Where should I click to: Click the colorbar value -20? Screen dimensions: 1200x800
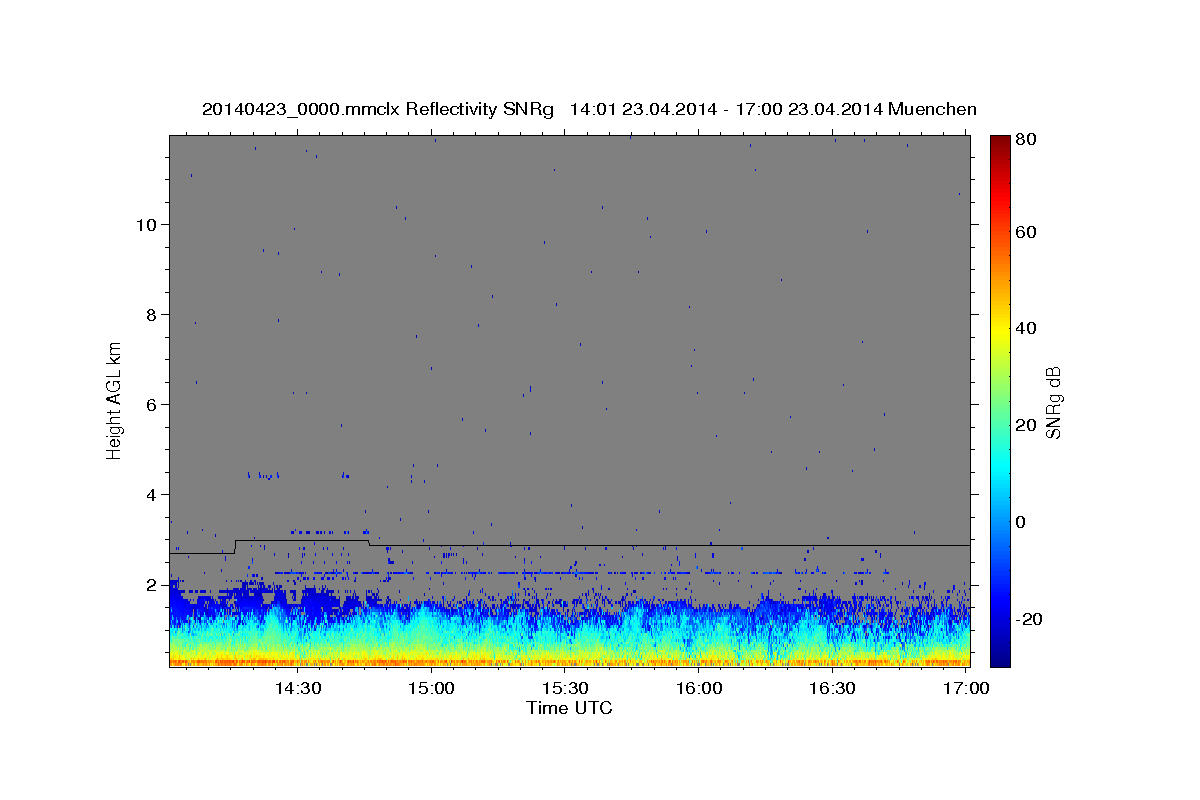point(1029,619)
